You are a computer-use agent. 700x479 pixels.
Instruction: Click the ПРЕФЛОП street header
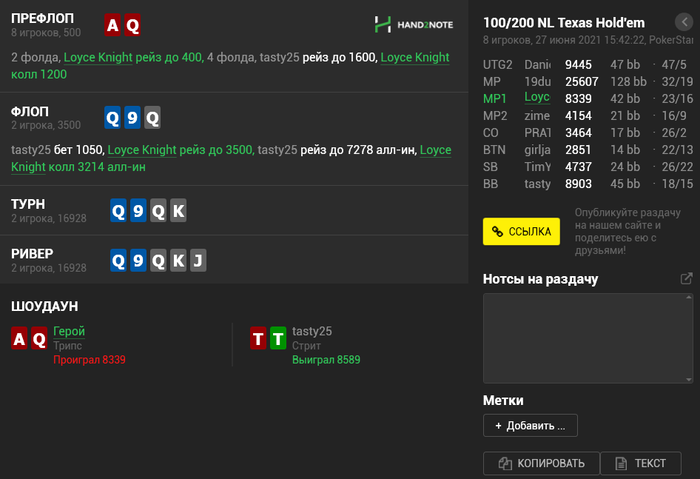point(42,18)
